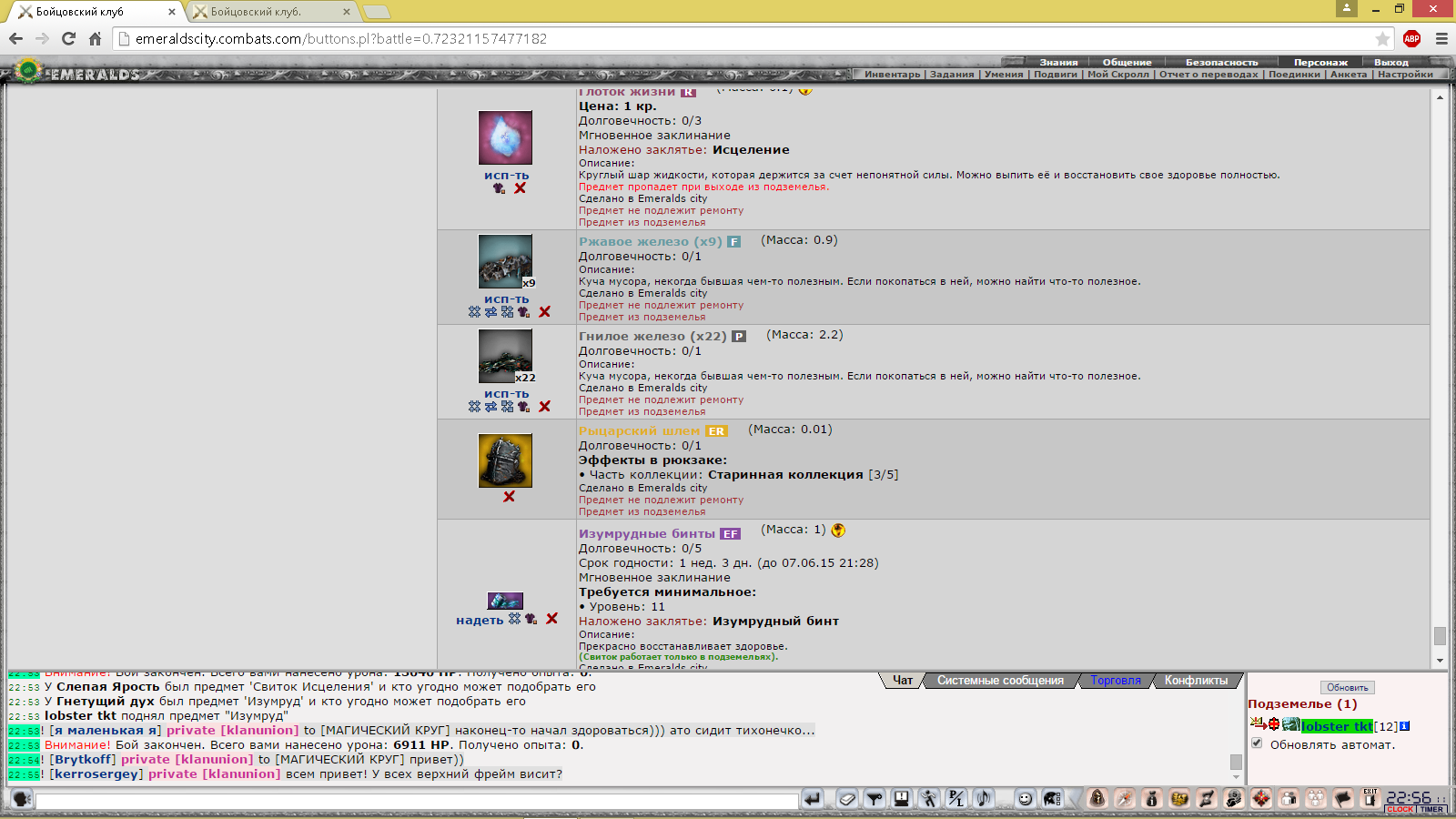Image resolution: width=1456 pixels, height=819 pixels.
Task: Click the red X under Глоток жизни item
Action: click(x=520, y=188)
